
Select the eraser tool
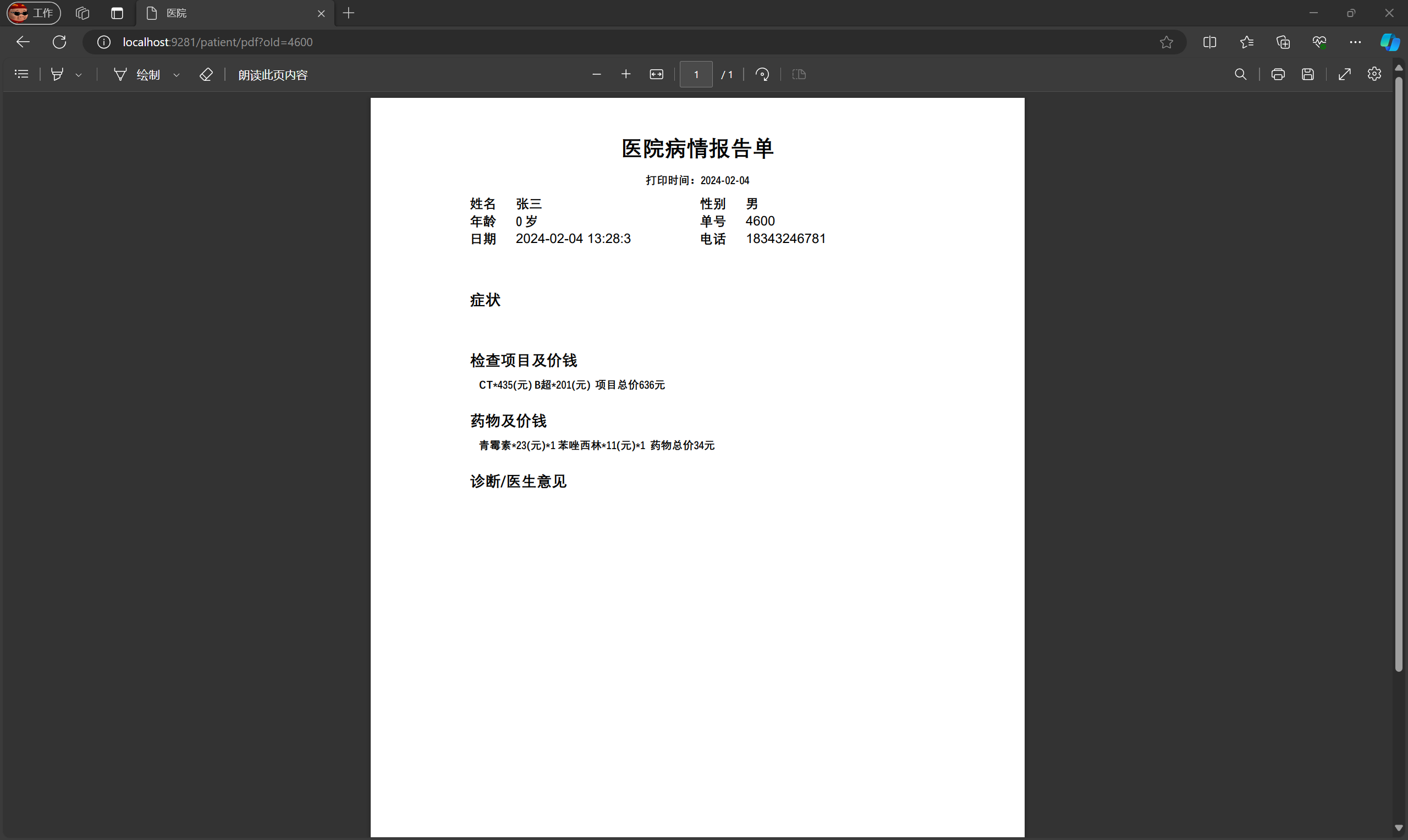(x=206, y=74)
